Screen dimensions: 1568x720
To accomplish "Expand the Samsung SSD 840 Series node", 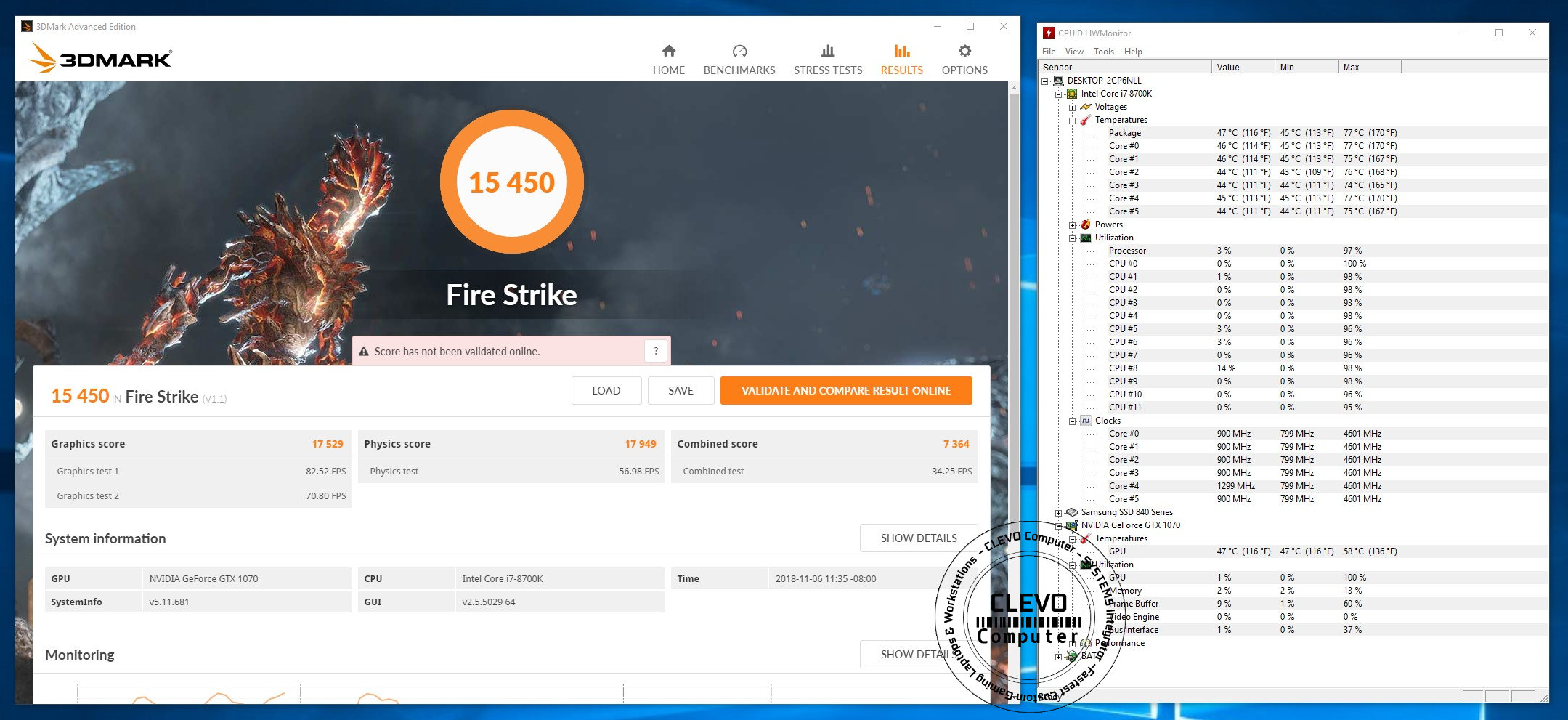I will point(1059,513).
